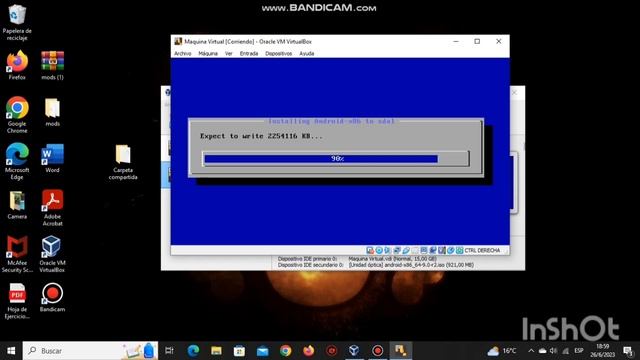Viewport: 640px width, 360px height.
Task: Open Microsoft Edge from the taskbar
Action: point(193,351)
